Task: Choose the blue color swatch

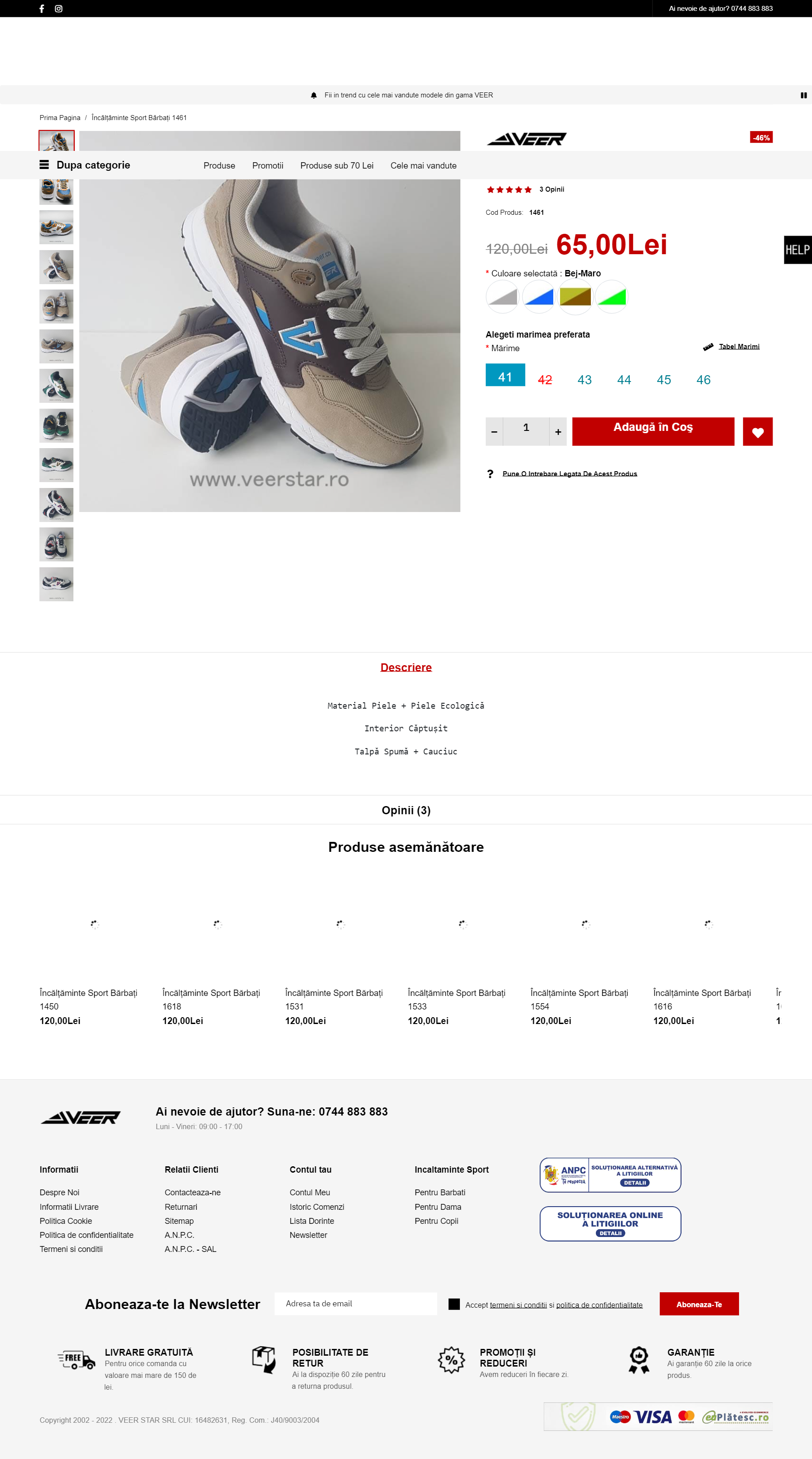Action: pyautogui.click(x=538, y=297)
